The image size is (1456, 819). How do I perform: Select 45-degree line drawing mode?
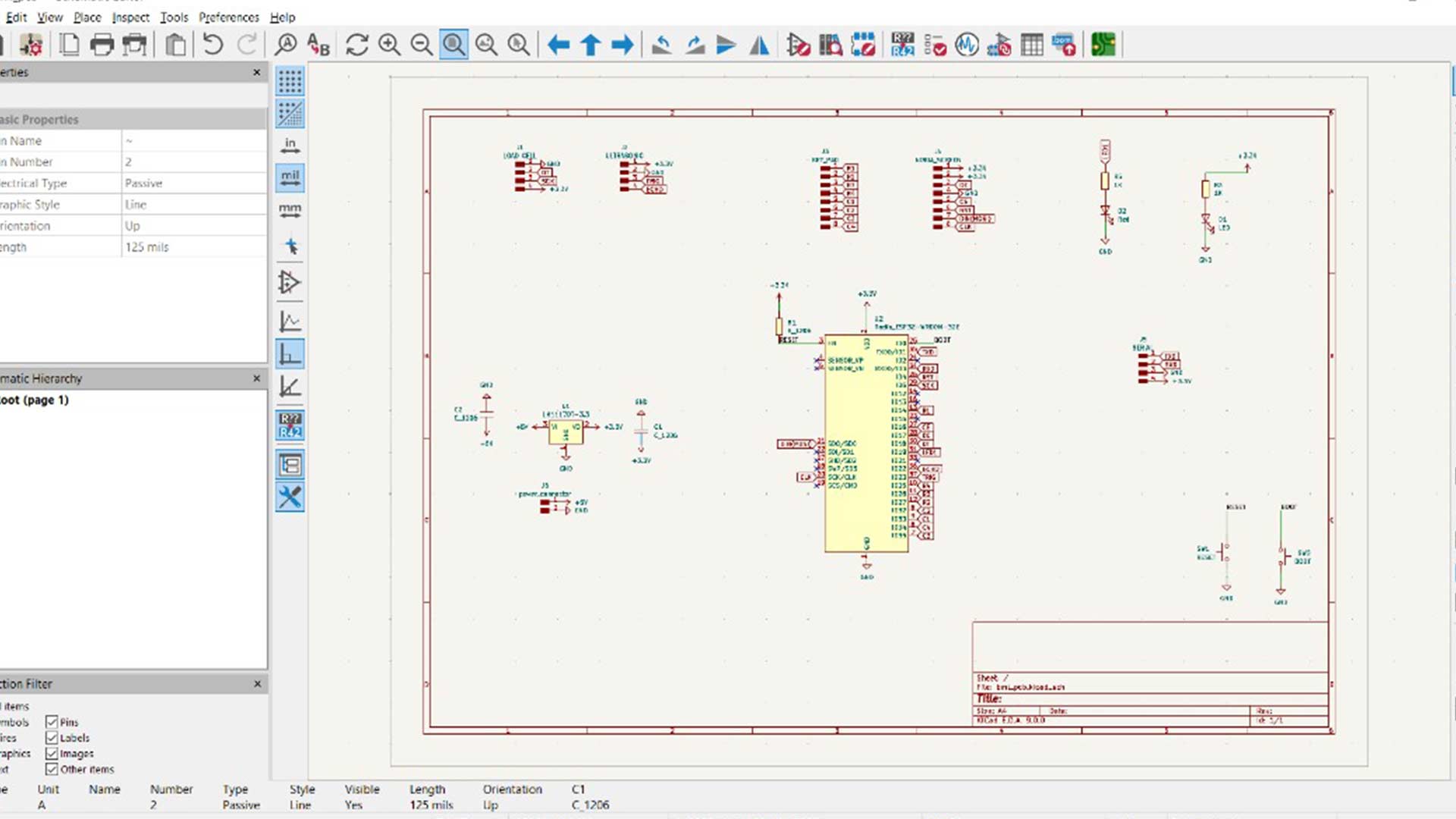coord(290,387)
